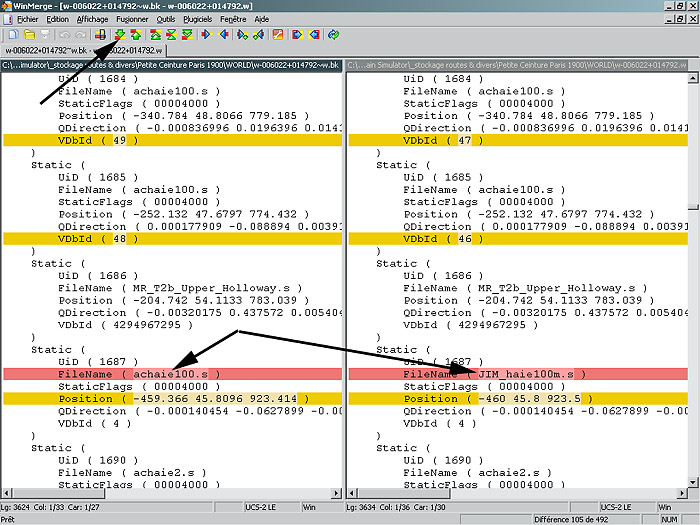Copy all differences to right icon
This screenshot has height=525, width=700.
(297, 34)
